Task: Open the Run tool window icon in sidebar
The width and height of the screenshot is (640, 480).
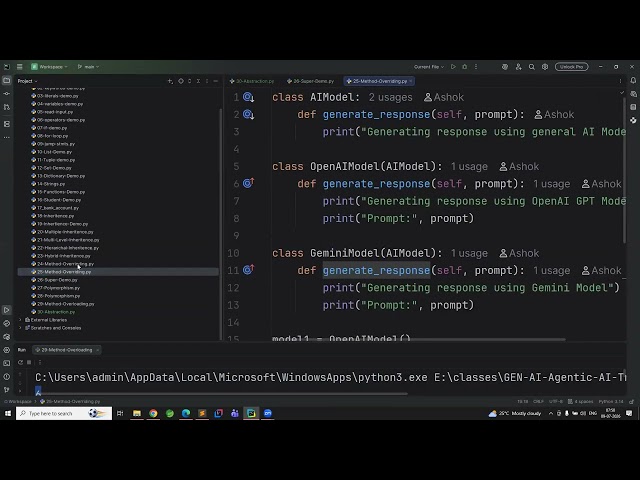Action: 7,310
